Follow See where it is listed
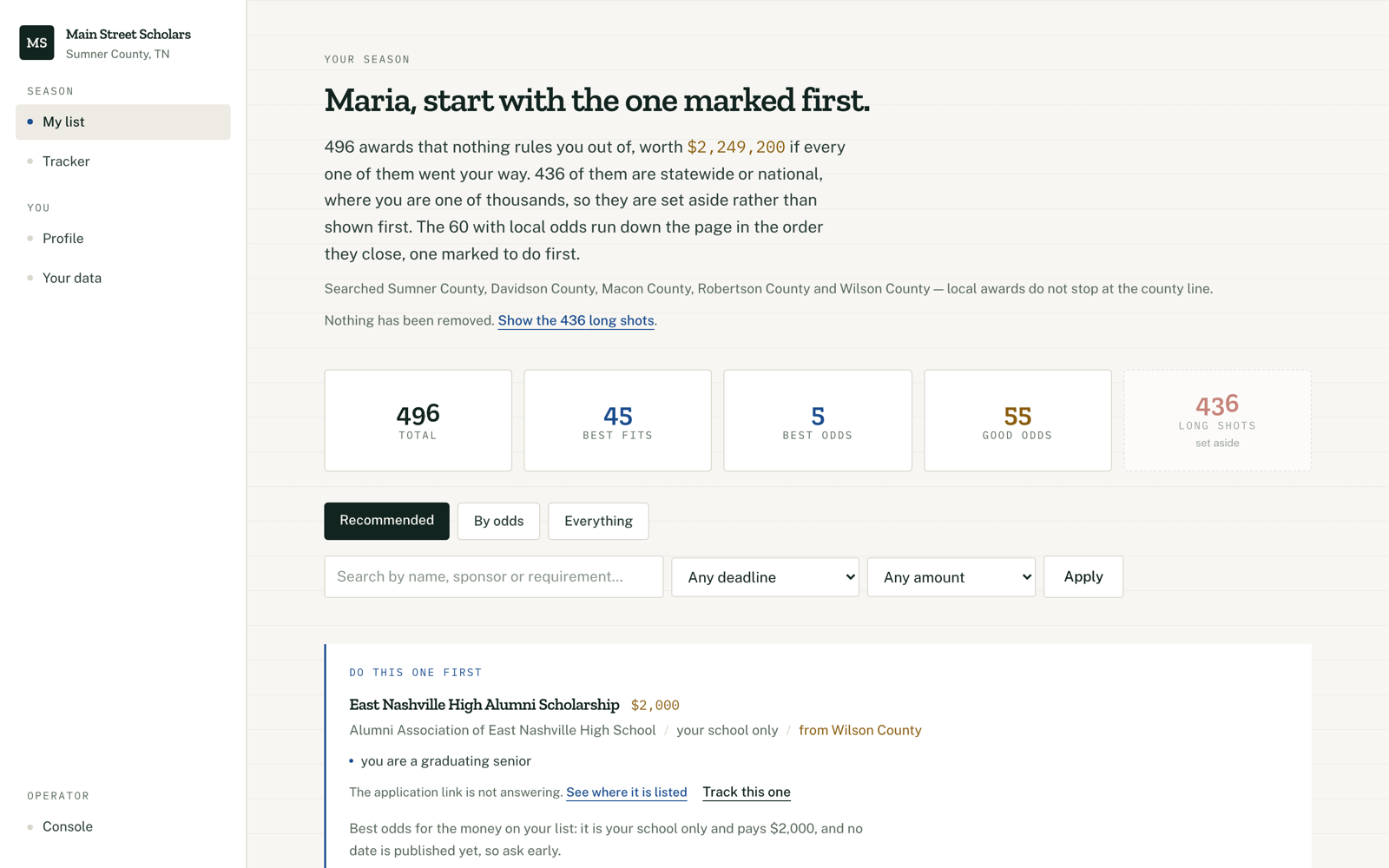 pos(627,792)
